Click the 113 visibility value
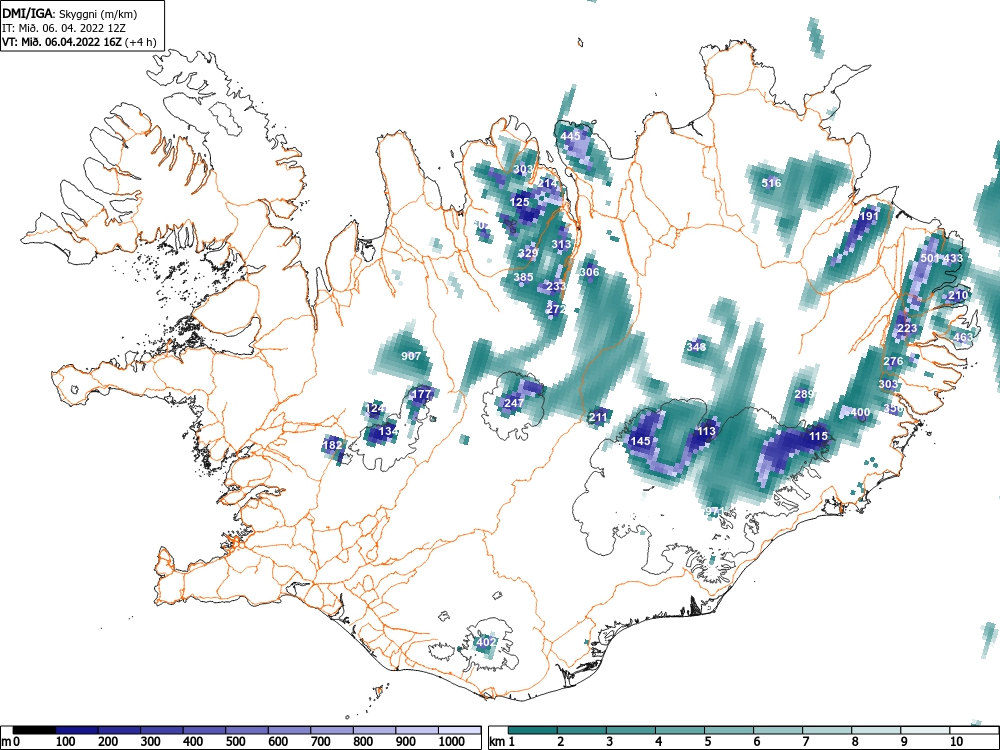 point(706,432)
